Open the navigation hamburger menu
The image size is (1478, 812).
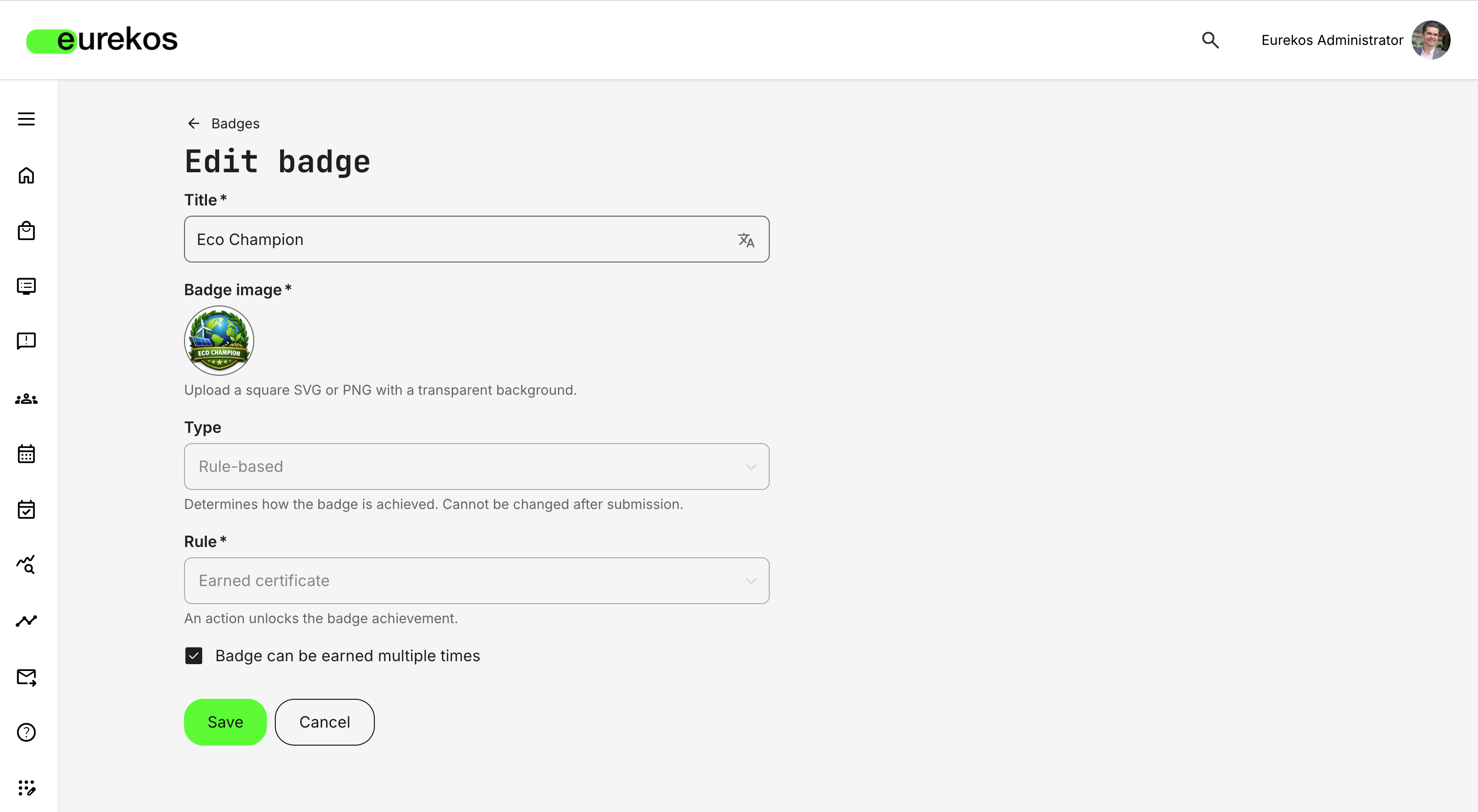point(26,119)
